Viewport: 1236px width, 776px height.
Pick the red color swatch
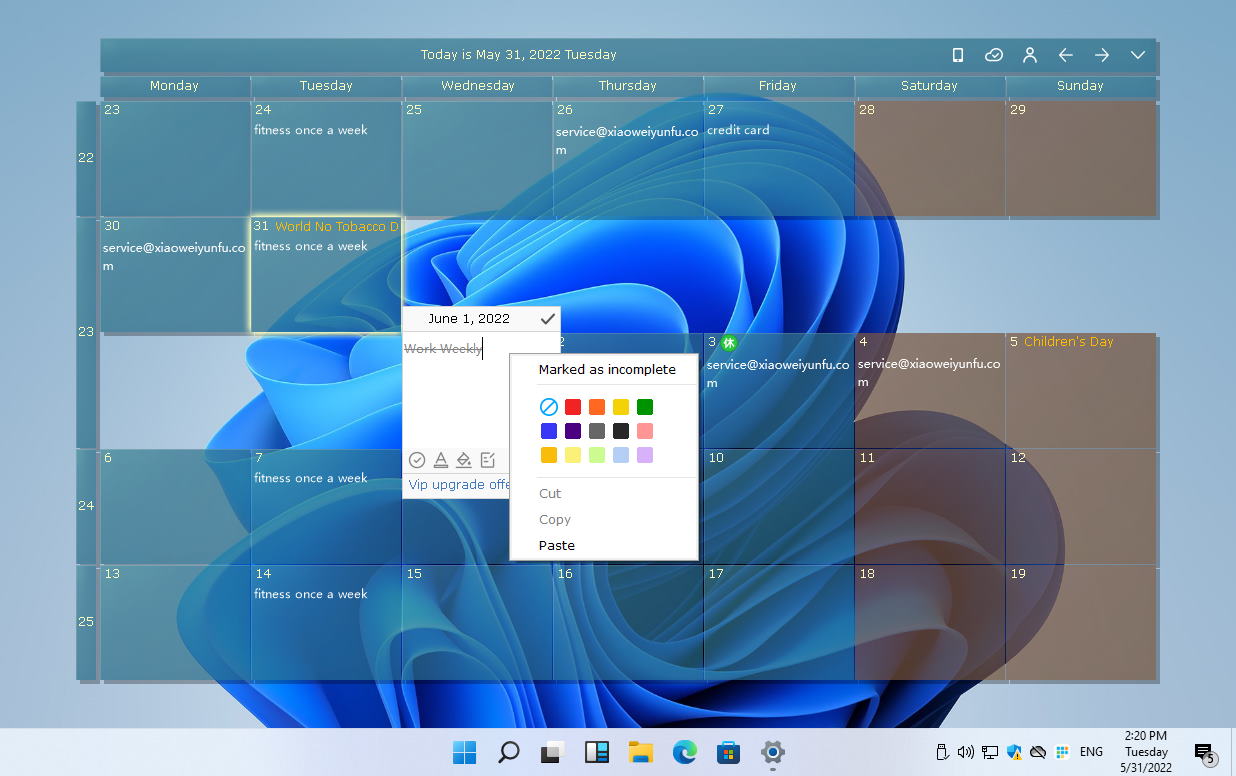tap(573, 407)
